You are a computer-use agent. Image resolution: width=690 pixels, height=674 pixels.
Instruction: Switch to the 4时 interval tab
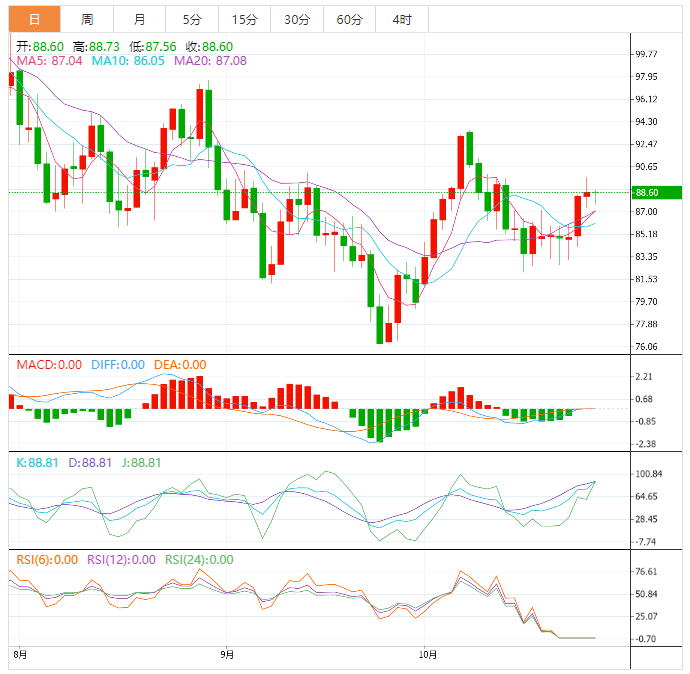pos(401,20)
